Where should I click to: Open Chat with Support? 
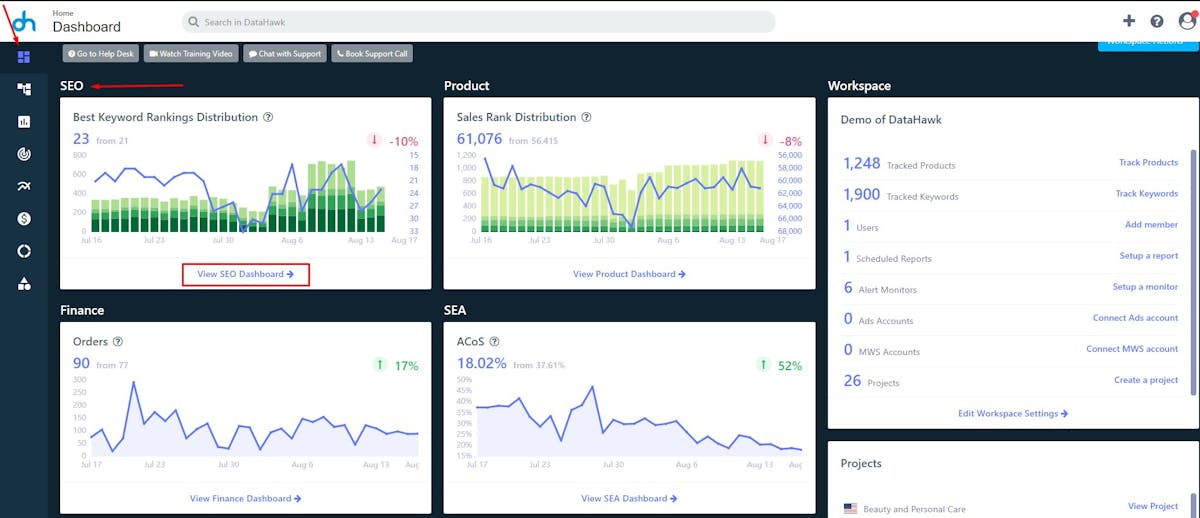[x=285, y=54]
